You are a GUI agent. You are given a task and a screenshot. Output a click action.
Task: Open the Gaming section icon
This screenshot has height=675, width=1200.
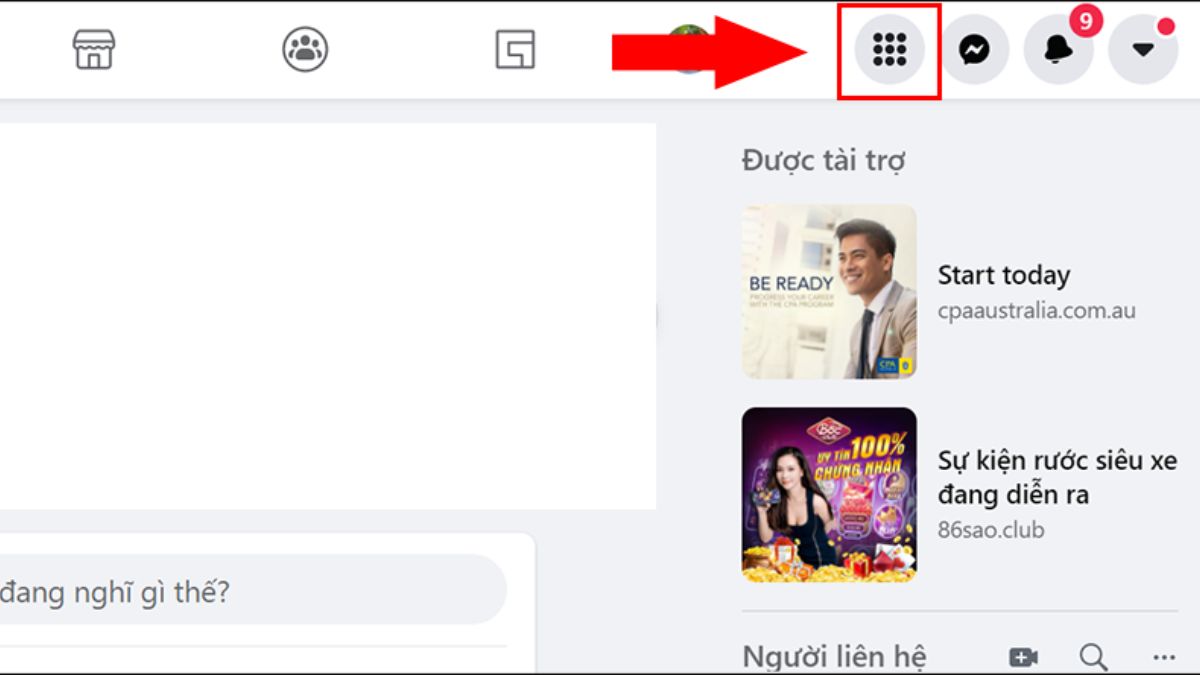pos(516,49)
